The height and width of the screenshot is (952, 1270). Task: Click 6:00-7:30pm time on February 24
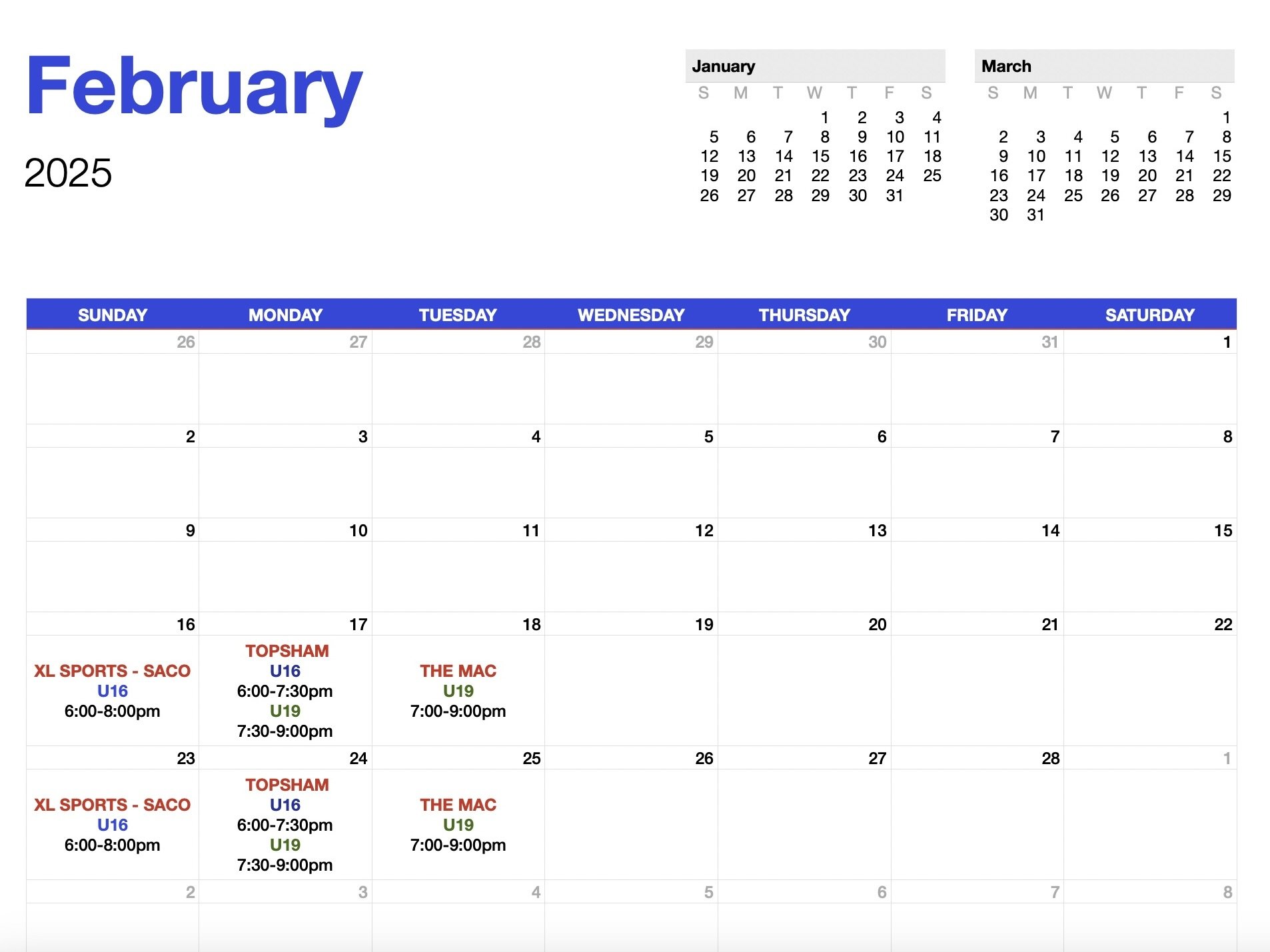(x=285, y=825)
